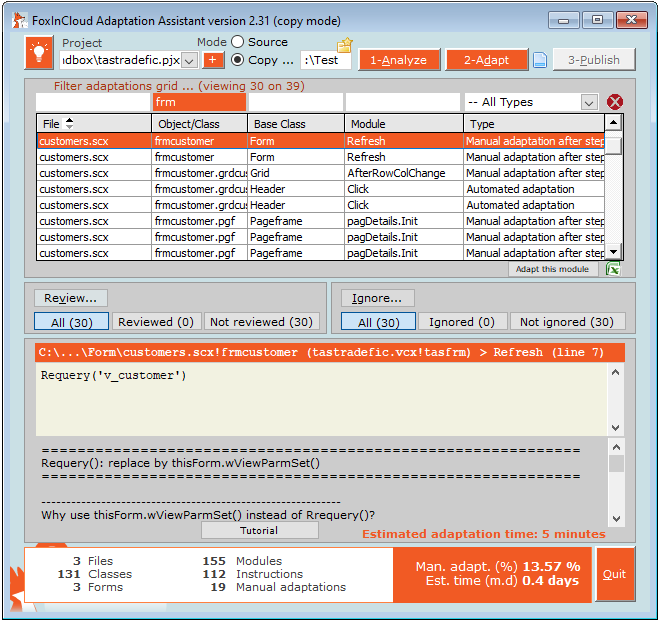The height and width of the screenshot is (621, 659).
Task: Open the Review... button
Action: coord(71,298)
